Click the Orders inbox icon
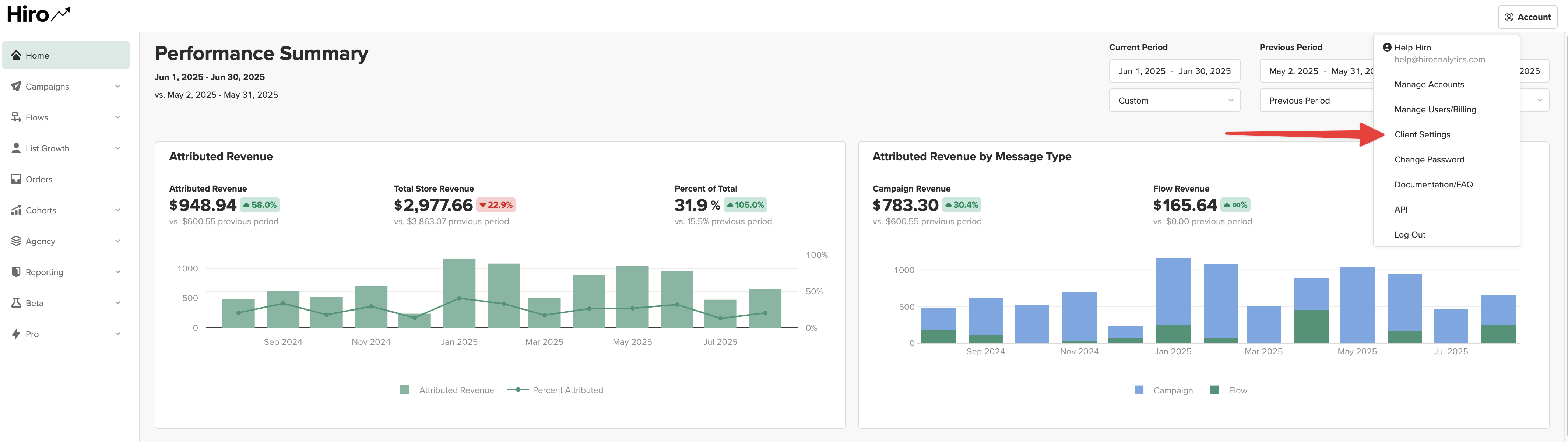Viewport: 1568px width, 442px height. (x=17, y=179)
